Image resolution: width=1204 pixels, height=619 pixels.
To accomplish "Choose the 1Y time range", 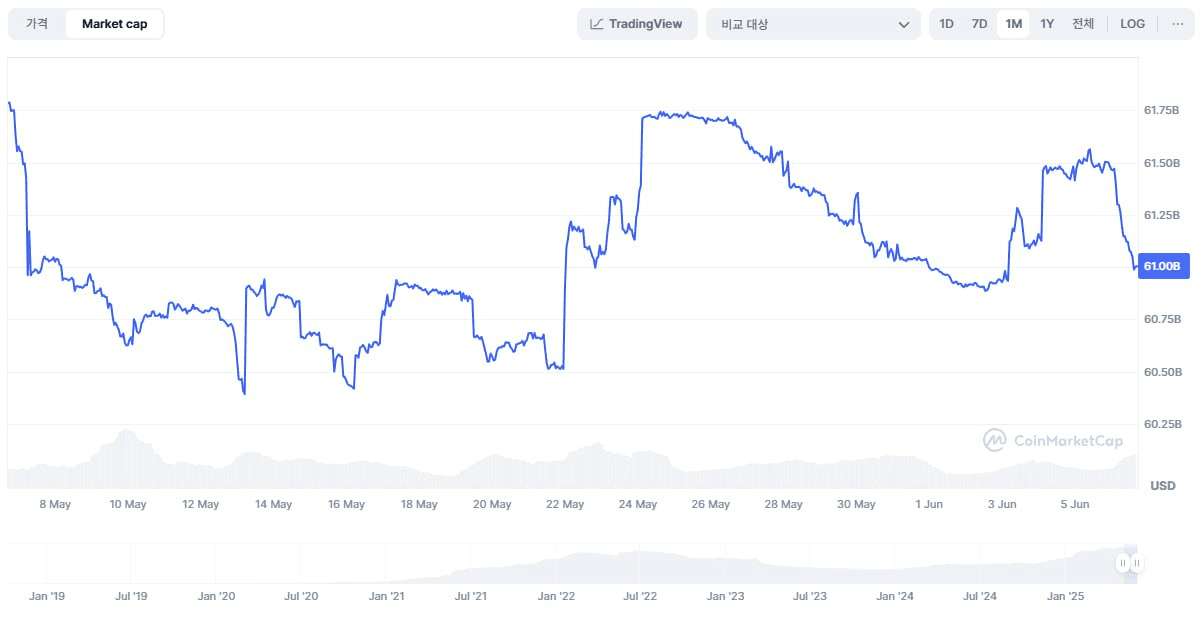I will pos(1047,24).
